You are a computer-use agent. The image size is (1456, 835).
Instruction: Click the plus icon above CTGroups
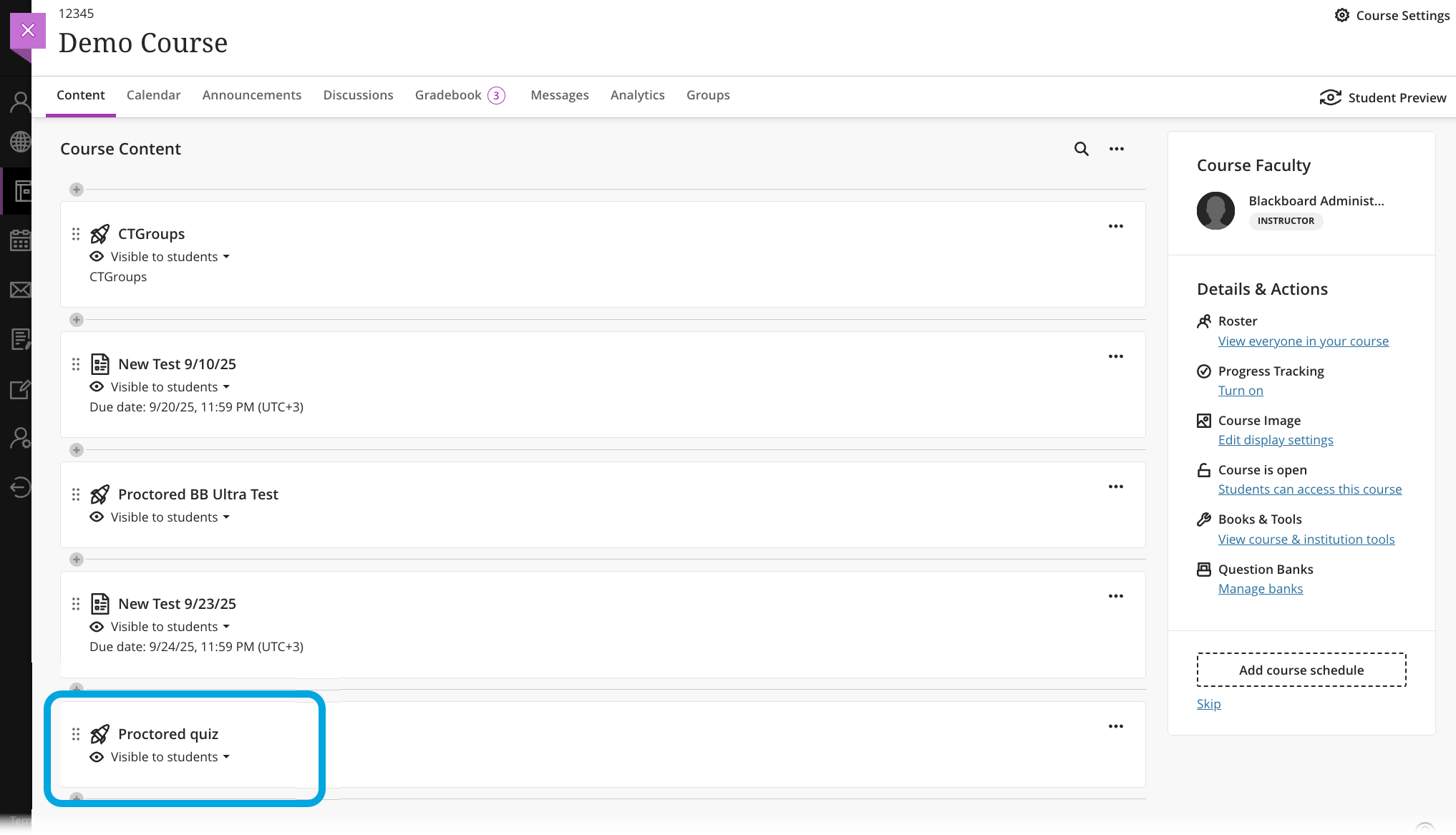[77, 190]
